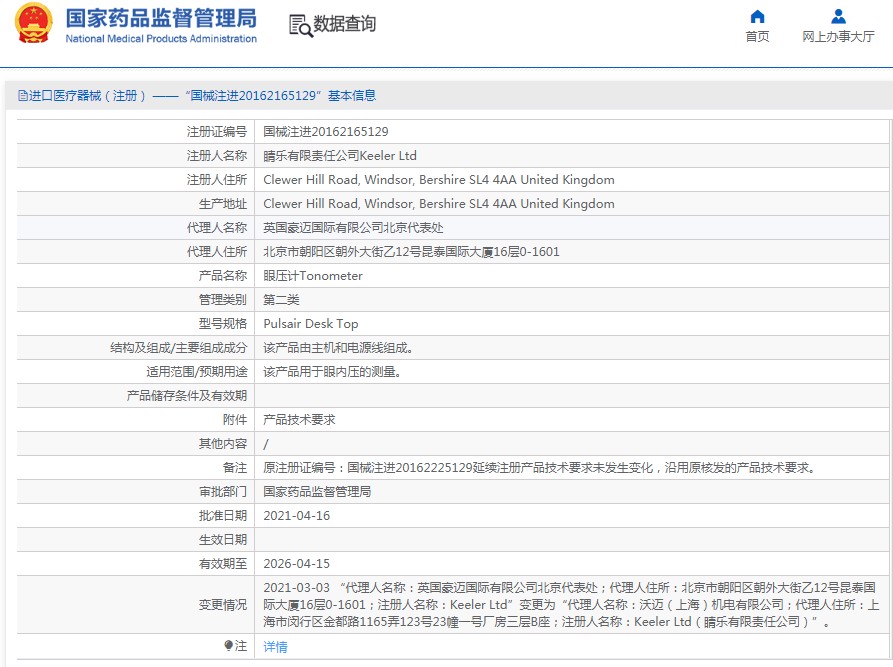The image size is (893, 667).
Task: Click the 变更情况 row label
Action: point(223,605)
